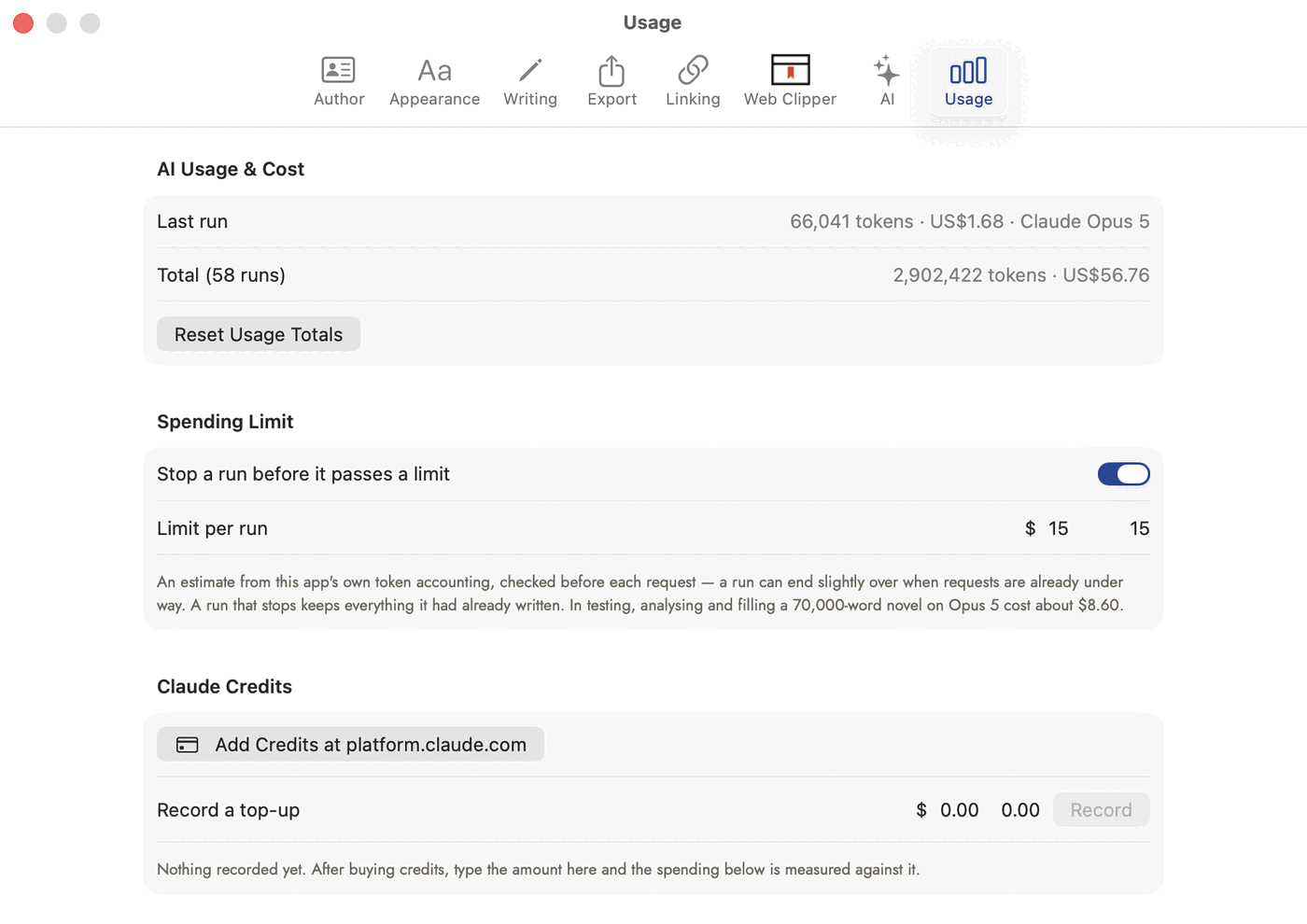Open the Export preferences pane

tap(611, 82)
